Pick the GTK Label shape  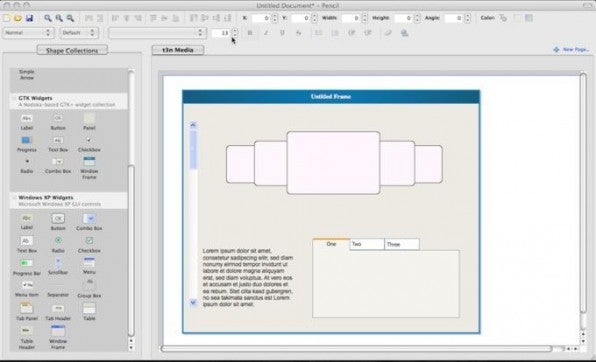[27, 122]
